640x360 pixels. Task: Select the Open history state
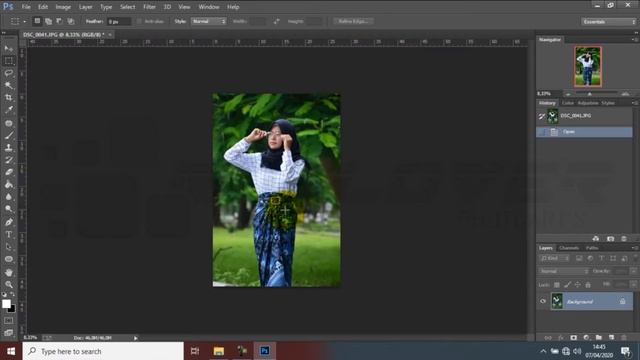click(x=584, y=132)
